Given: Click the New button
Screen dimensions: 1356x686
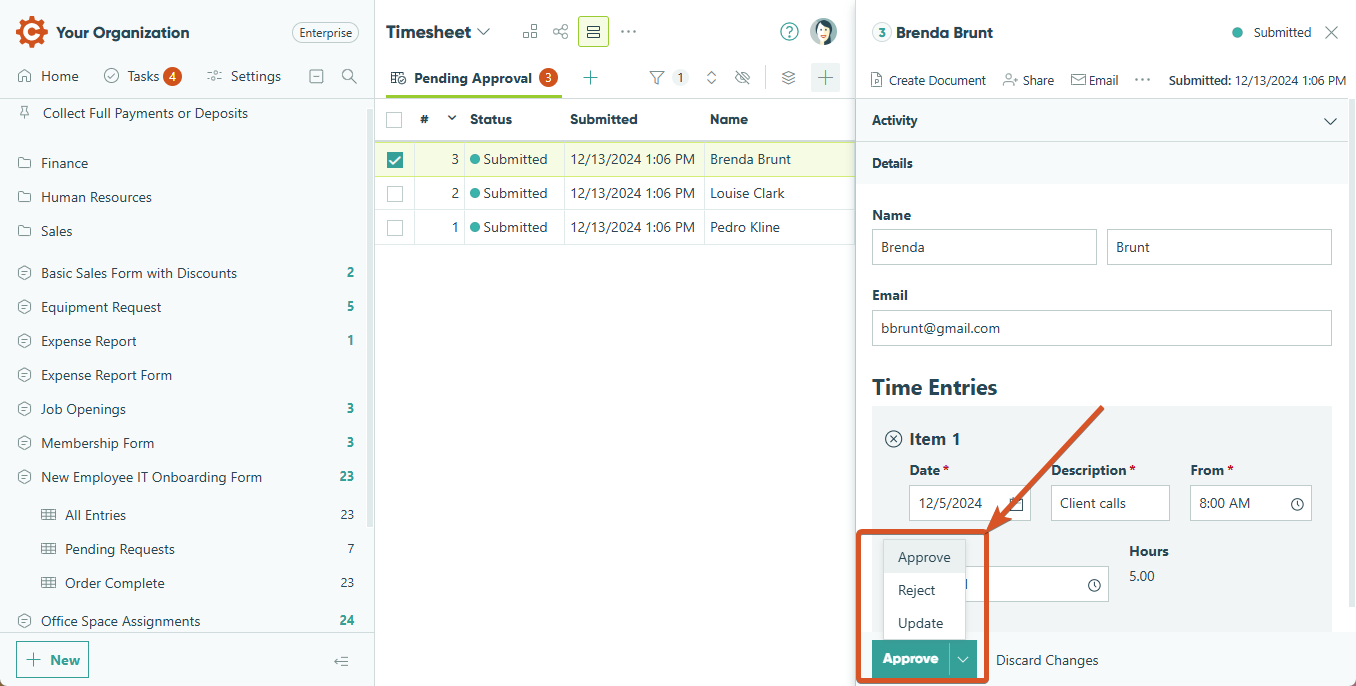Looking at the screenshot, I should 53,660.
